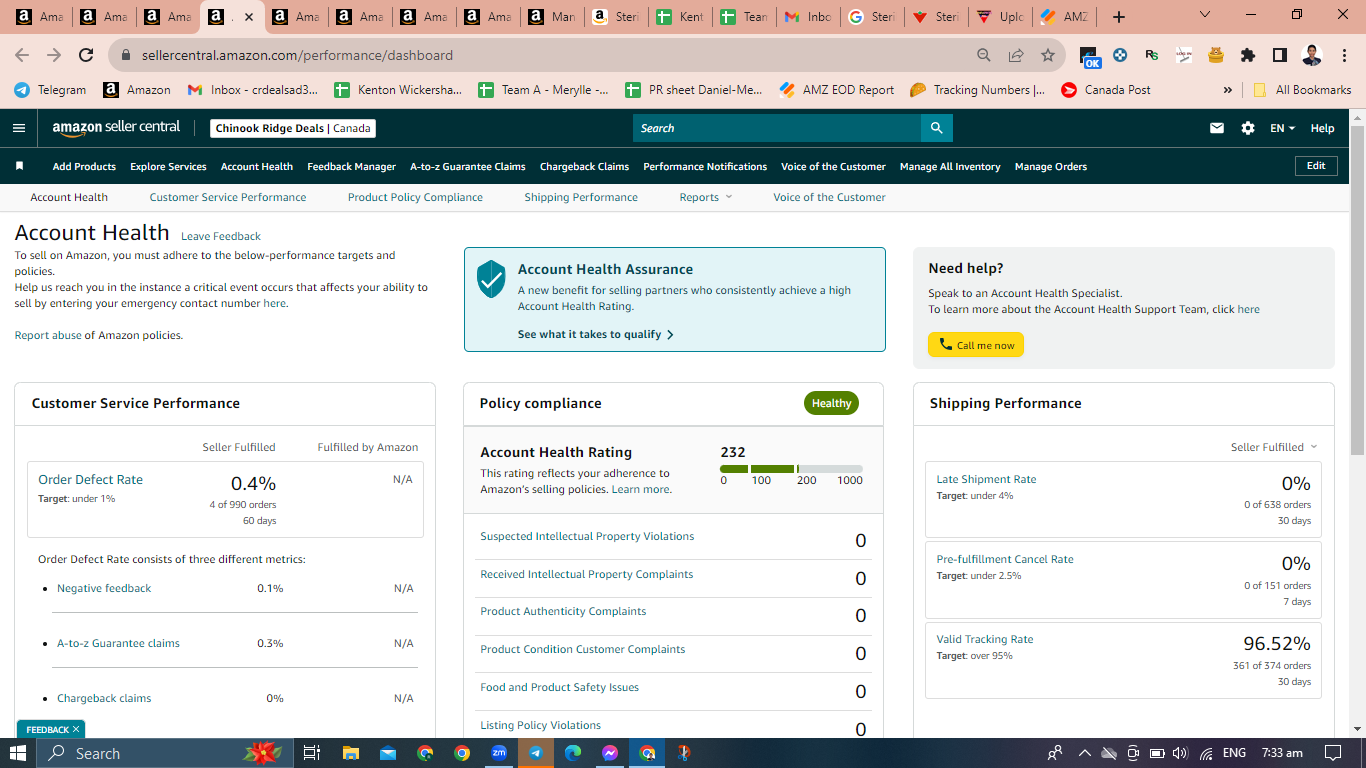This screenshot has height=768, width=1366.
Task: Open Manage Orders in navigation bar
Action: tap(1050, 166)
